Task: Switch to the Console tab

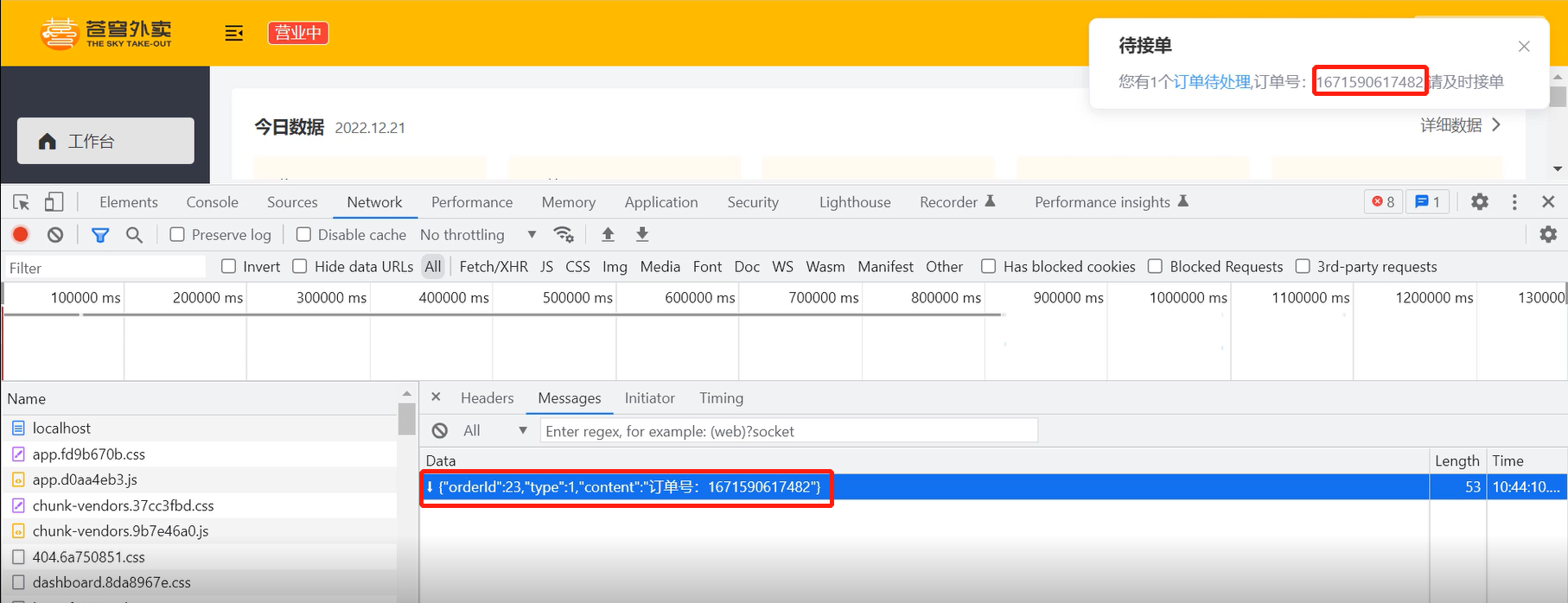Action: [212, 202]
